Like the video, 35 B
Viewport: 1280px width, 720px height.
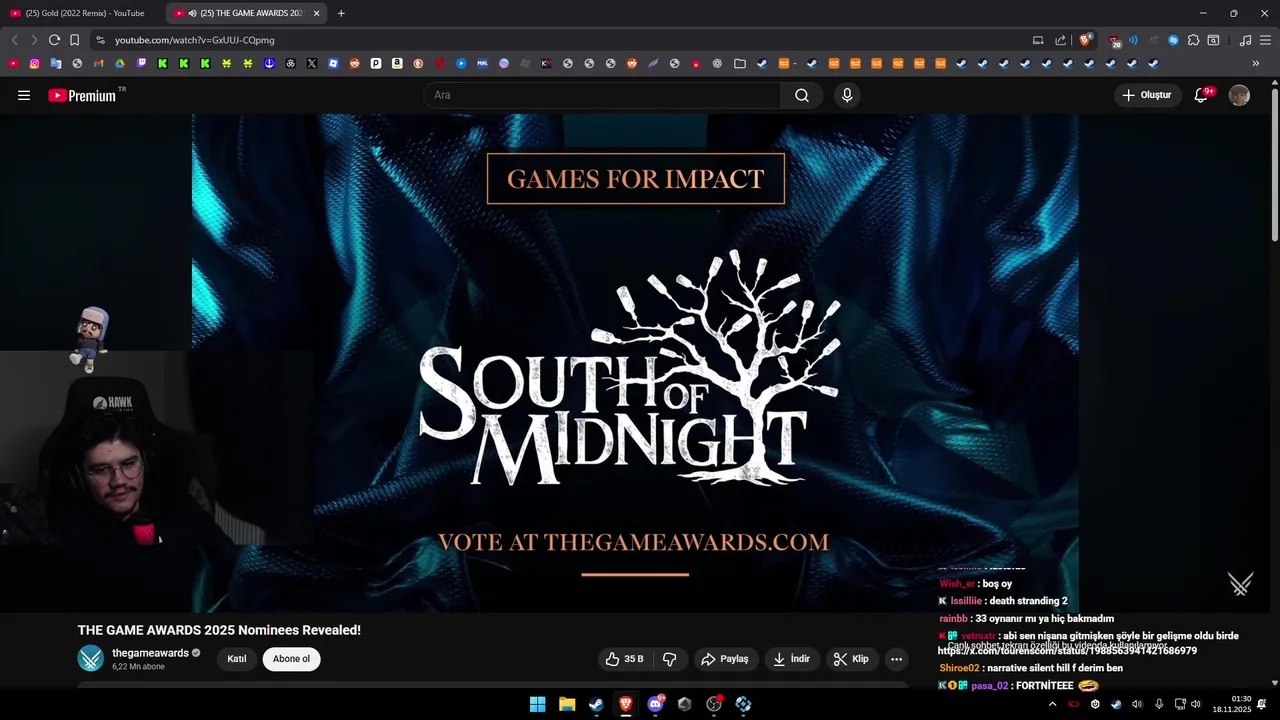624,659
